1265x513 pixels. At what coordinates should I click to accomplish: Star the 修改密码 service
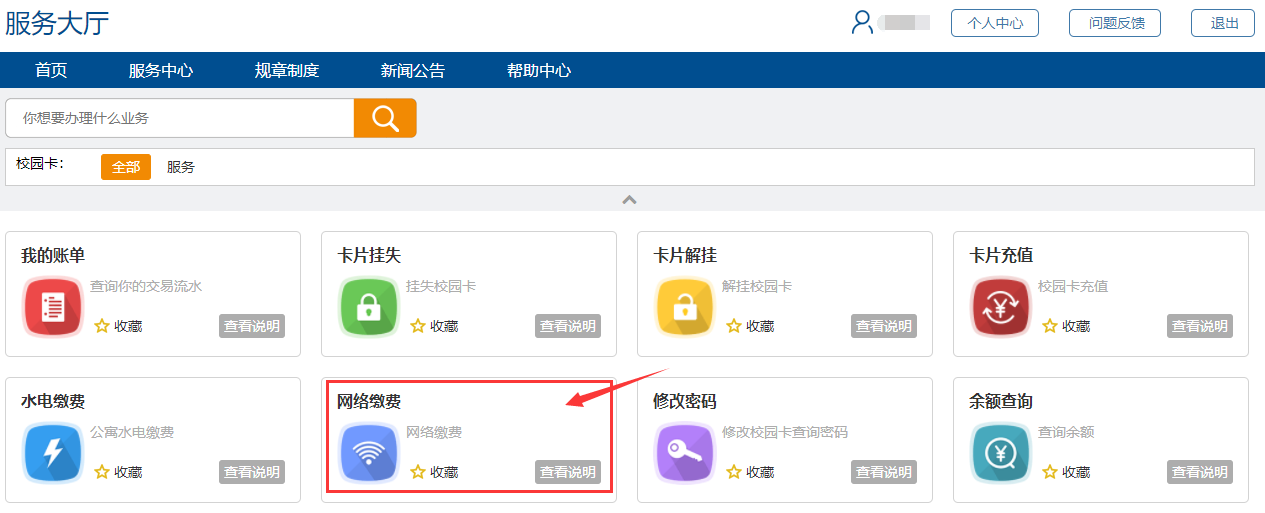(x=733, y=472)
